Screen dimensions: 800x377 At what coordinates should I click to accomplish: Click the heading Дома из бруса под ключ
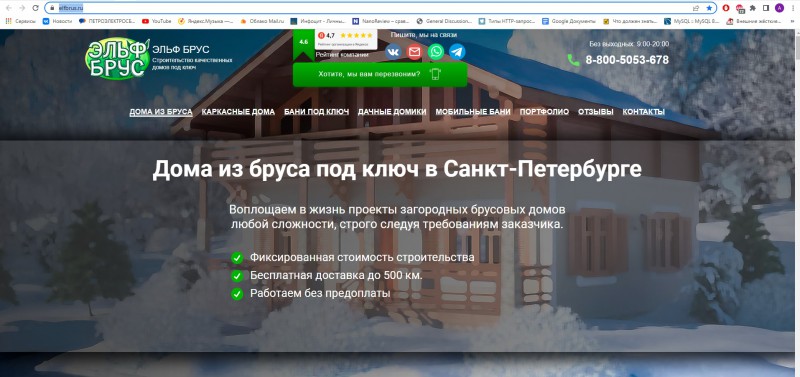(x=397, y=170)
